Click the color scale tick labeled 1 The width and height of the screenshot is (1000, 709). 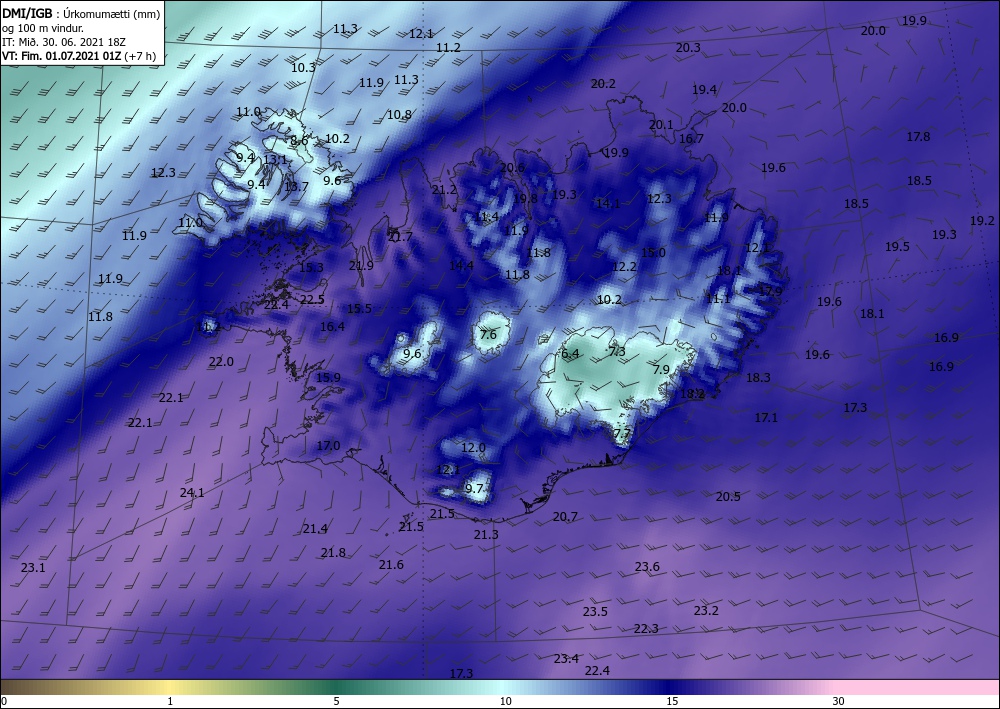point(170,701)
